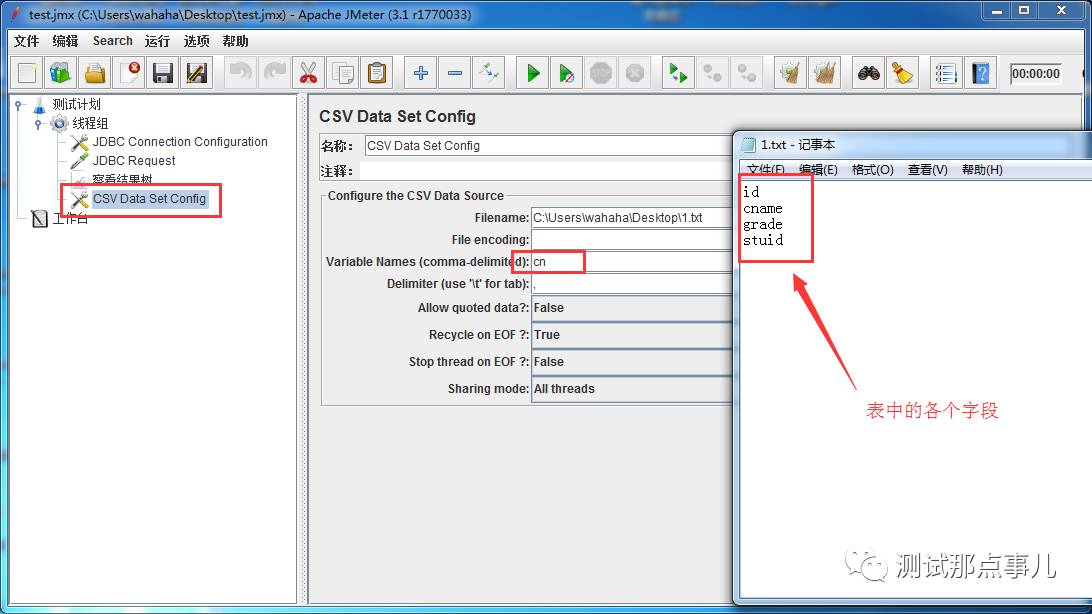1092x614 pixels.
Task: Click the 'cname' line in Notepad
Action: (x=763, y=208)
